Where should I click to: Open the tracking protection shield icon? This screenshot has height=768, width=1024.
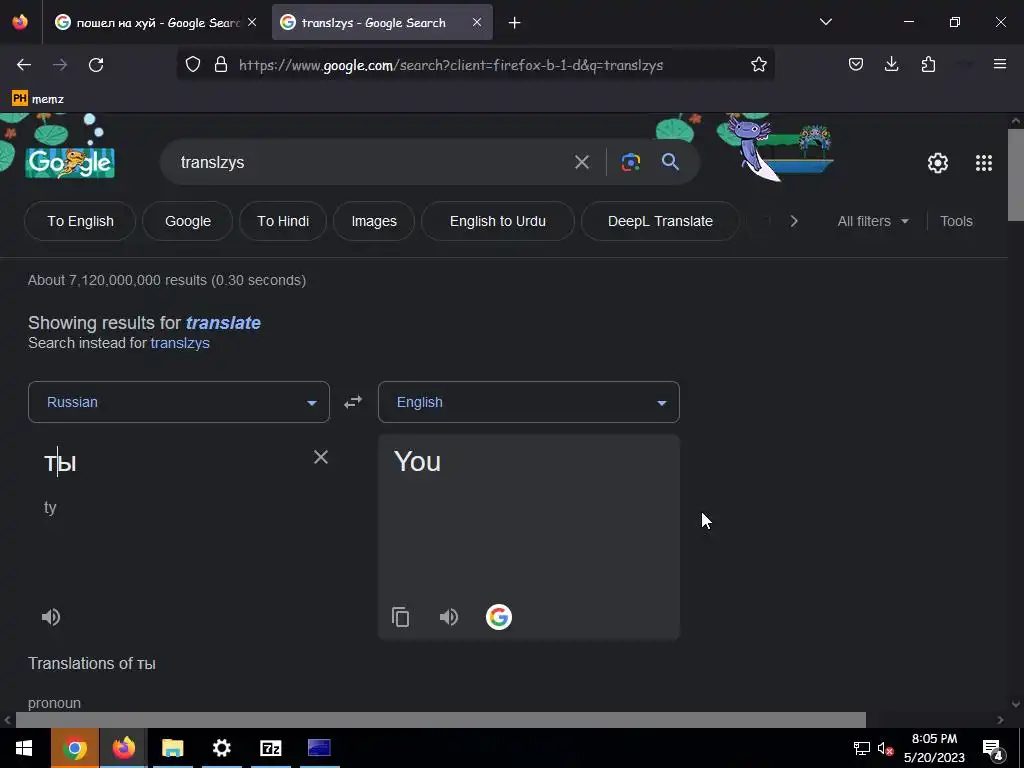pyautogui.click(x=193, y=65)
